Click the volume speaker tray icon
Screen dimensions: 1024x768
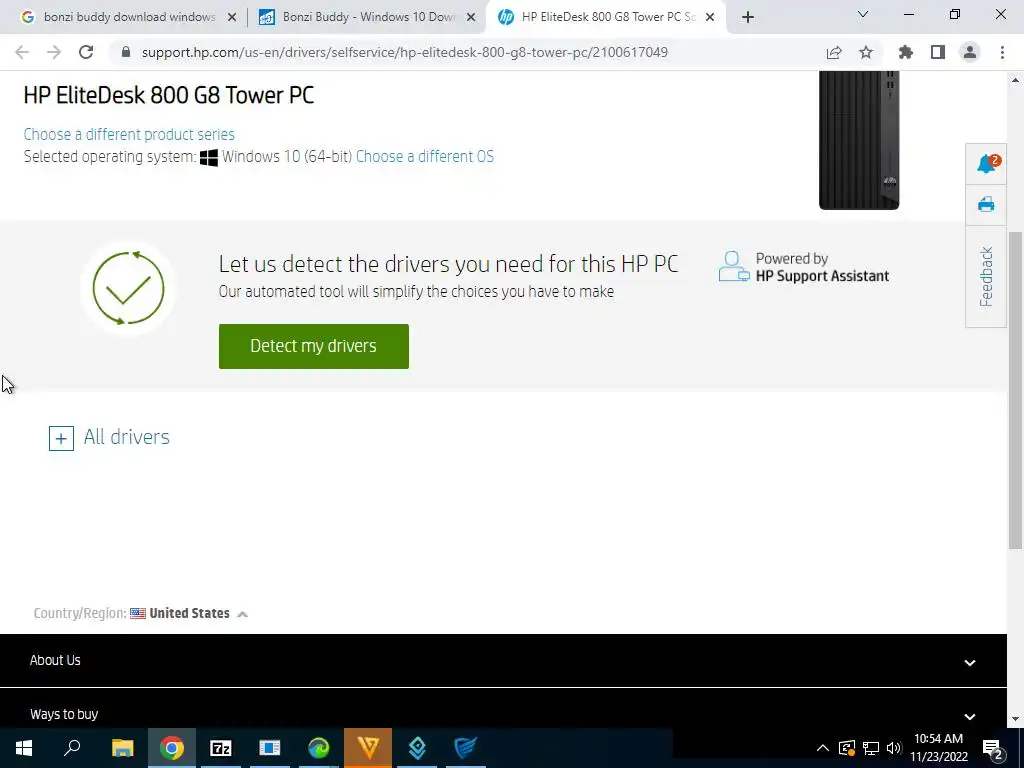click(x=894, y=748)
